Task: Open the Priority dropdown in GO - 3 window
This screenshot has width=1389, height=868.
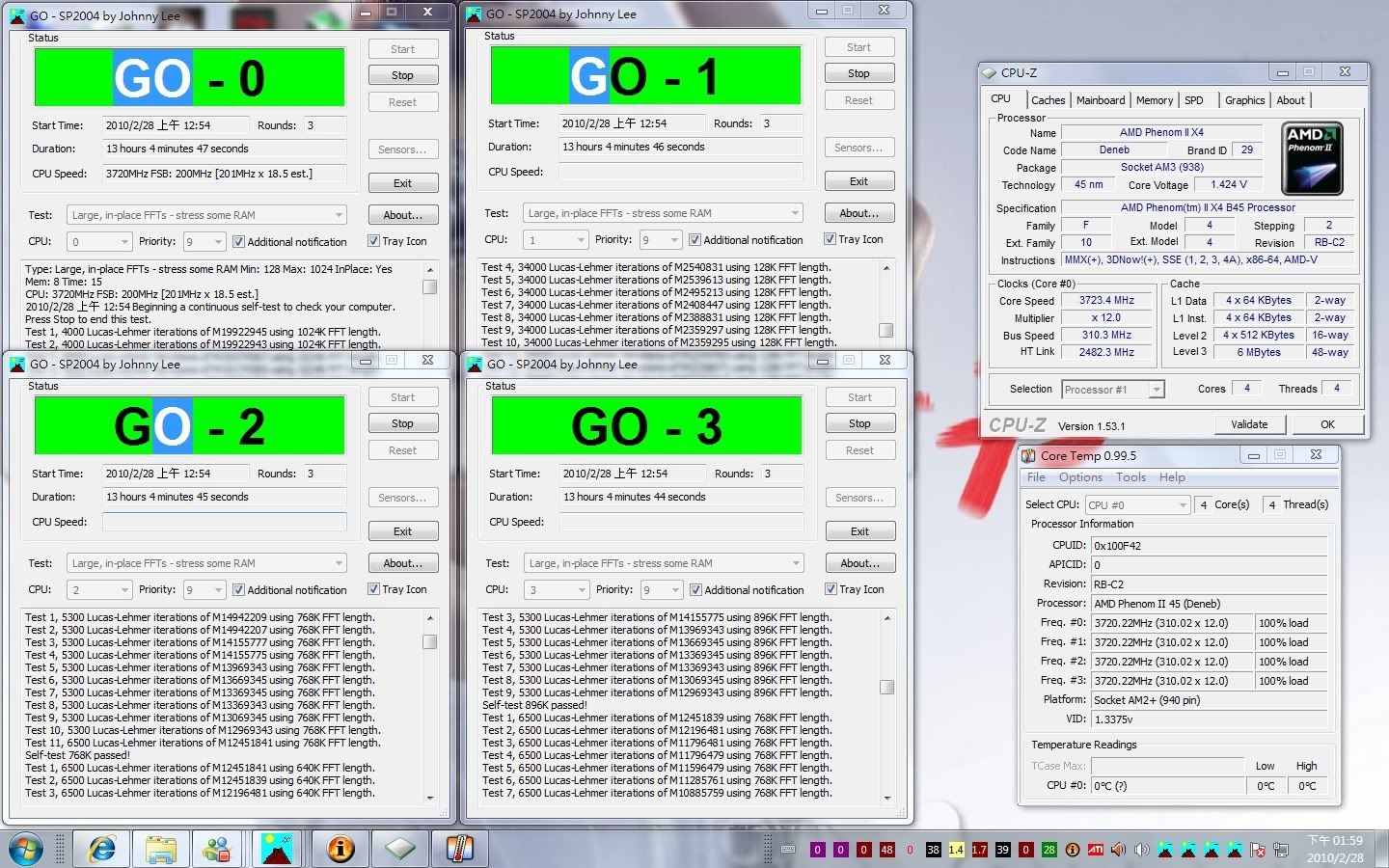Action: click(x=661, y=590)
